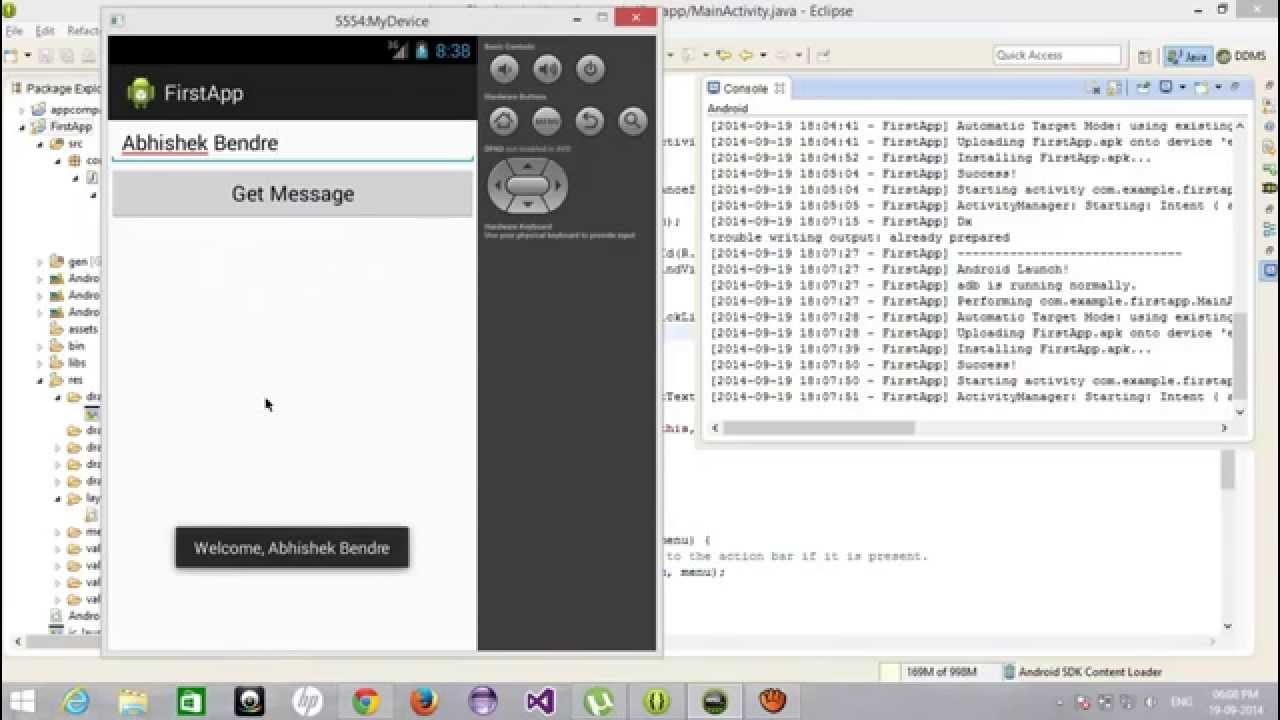Screen dimensions: 1280x720
Task: Click the Console scroll down arrow
Action: point(1240,411)
